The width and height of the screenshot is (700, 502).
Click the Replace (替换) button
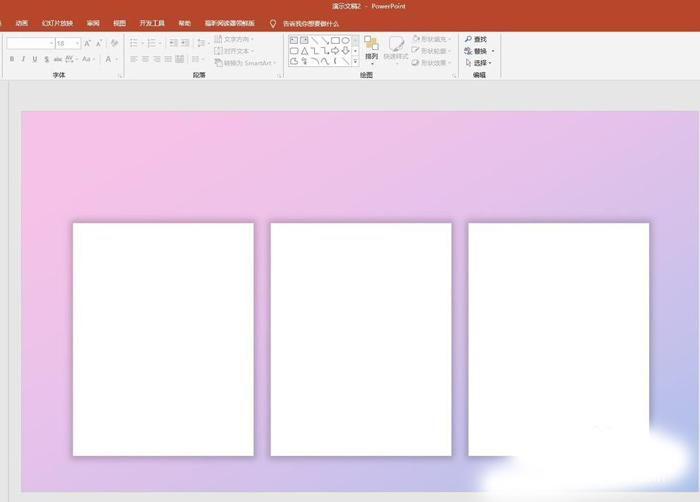coord(479,51)
